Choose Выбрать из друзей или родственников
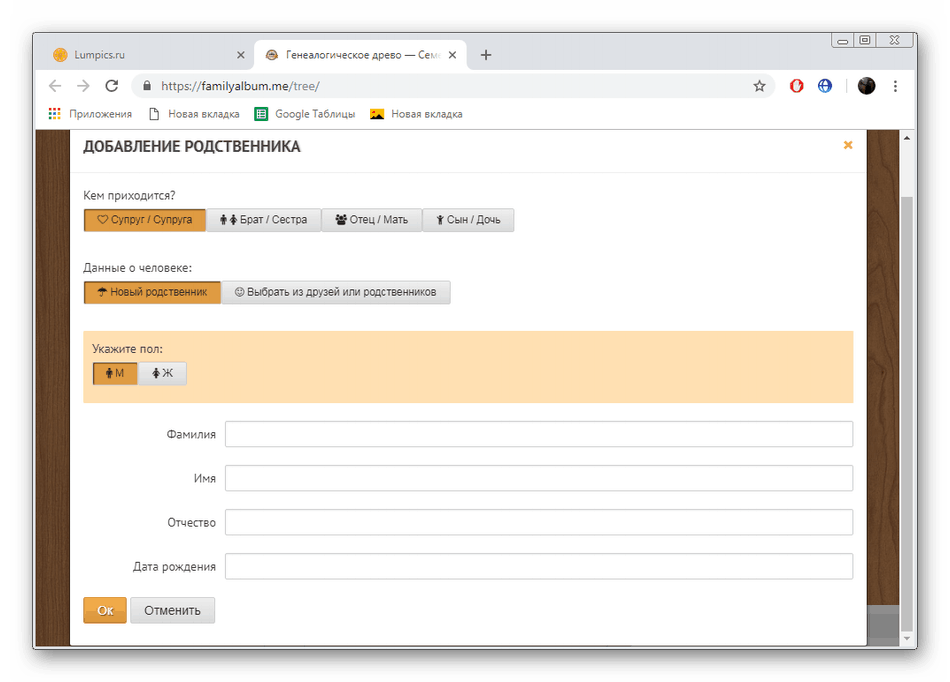This screenshot has width=950, height=682. (x=336, y=292)
